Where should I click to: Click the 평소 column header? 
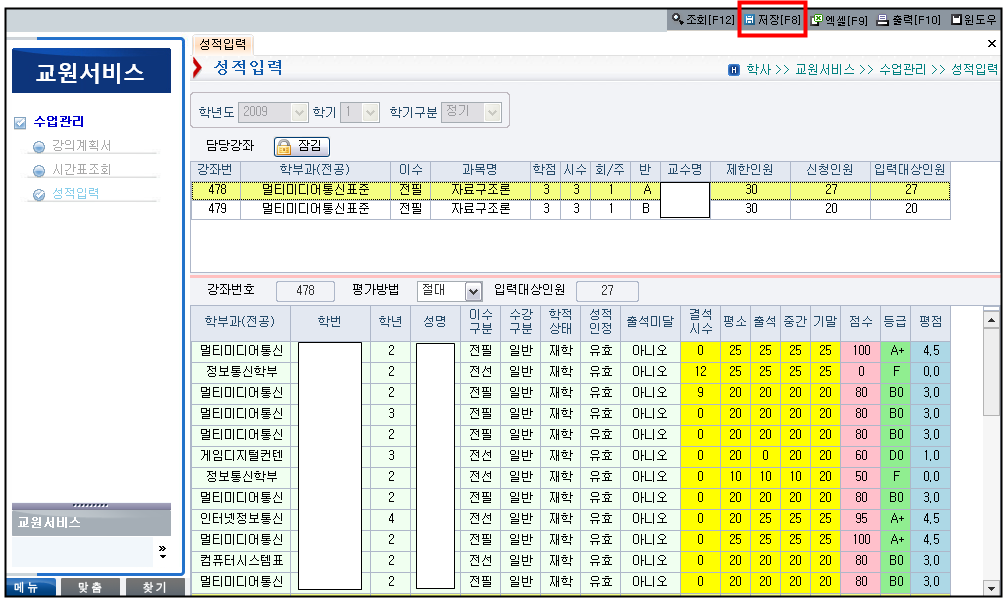735,322
